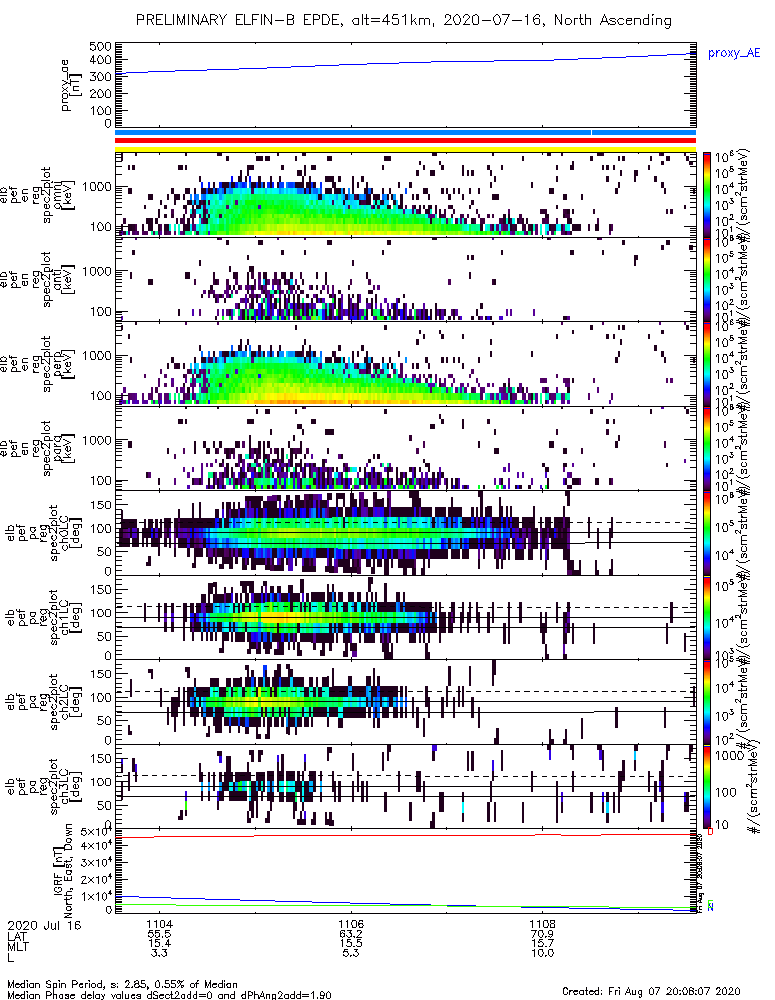Click the red status bar under top panel
Screen dimensions: 775x1000
pyautogui.click(x=405, y=140)
